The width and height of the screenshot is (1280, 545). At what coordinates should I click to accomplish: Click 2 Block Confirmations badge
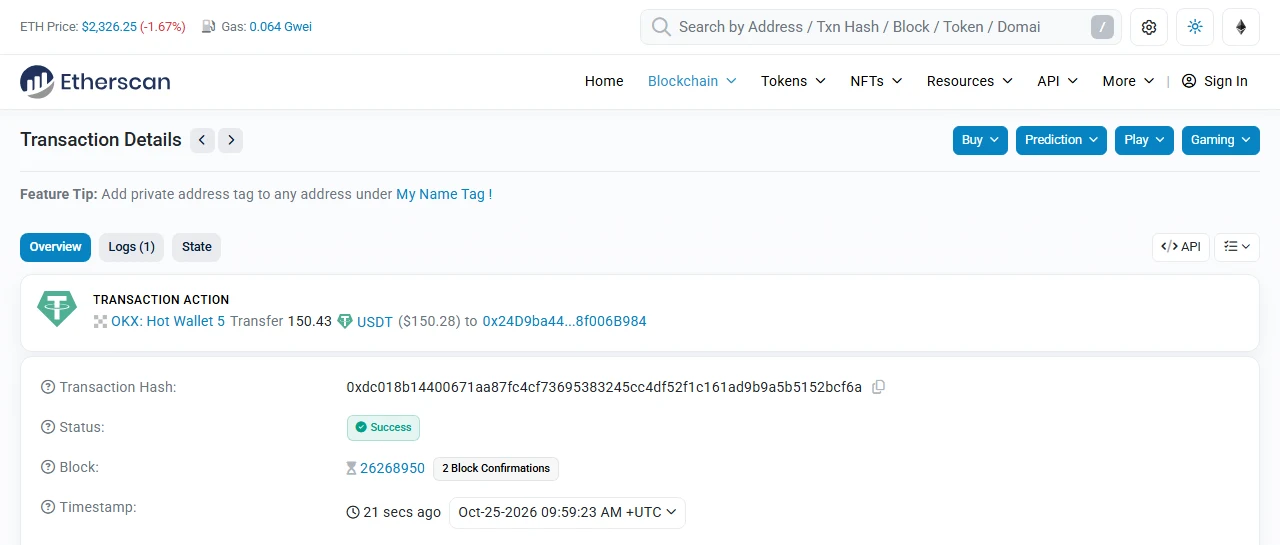tap(496, 468)
